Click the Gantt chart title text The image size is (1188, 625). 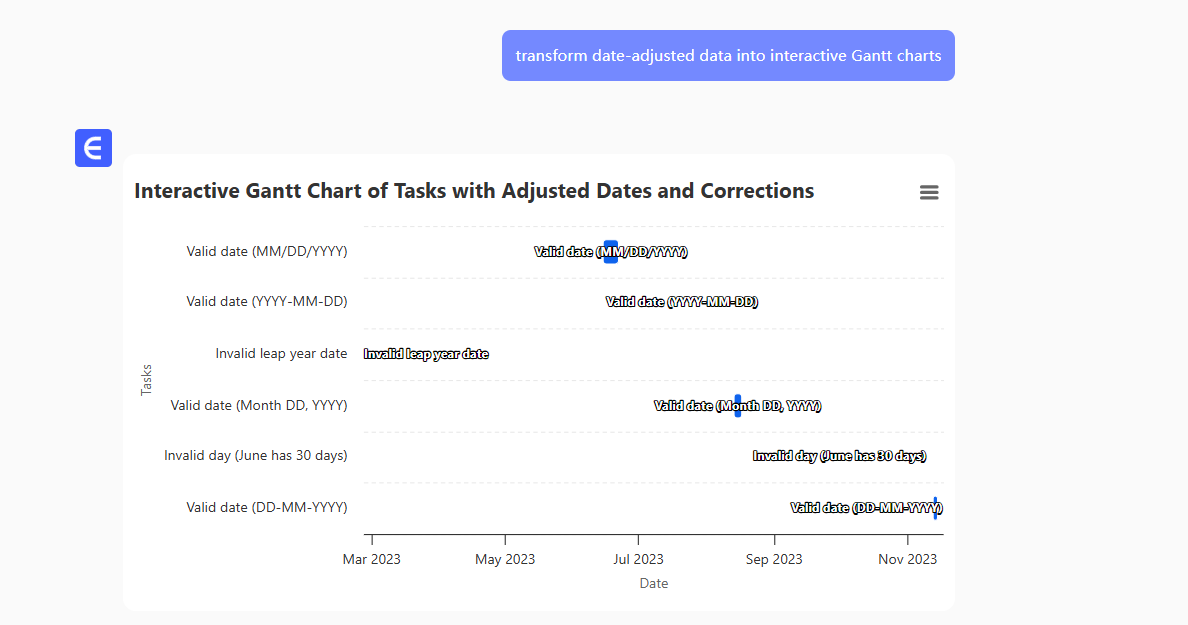pos(474,191)
